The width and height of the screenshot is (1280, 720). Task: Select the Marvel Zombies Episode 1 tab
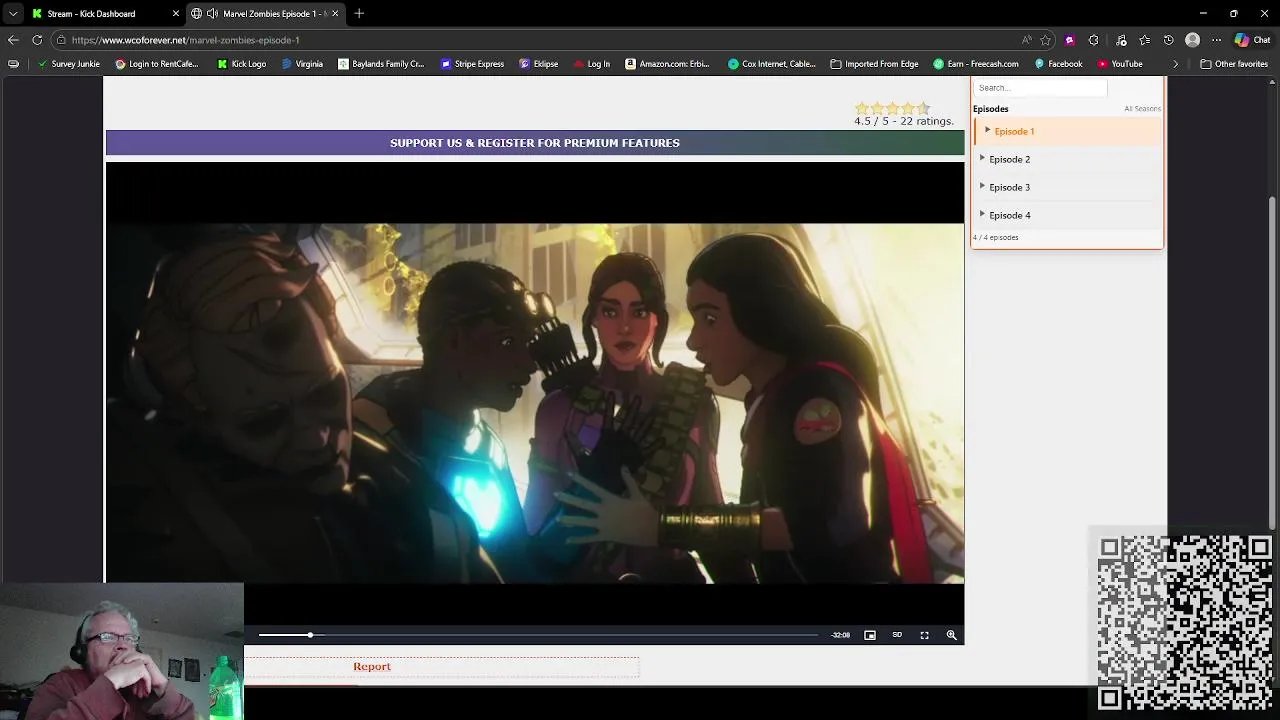[x=266, y=14]
